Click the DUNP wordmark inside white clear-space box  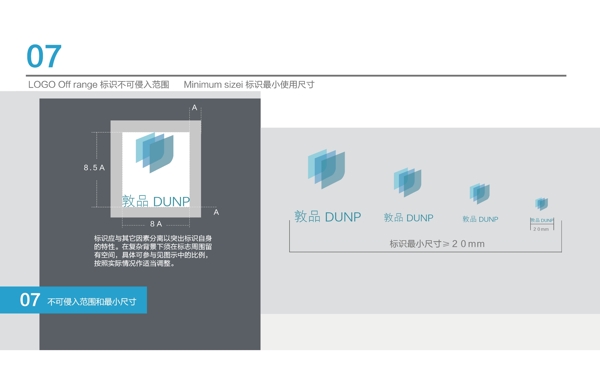click(x=156, y=201)
